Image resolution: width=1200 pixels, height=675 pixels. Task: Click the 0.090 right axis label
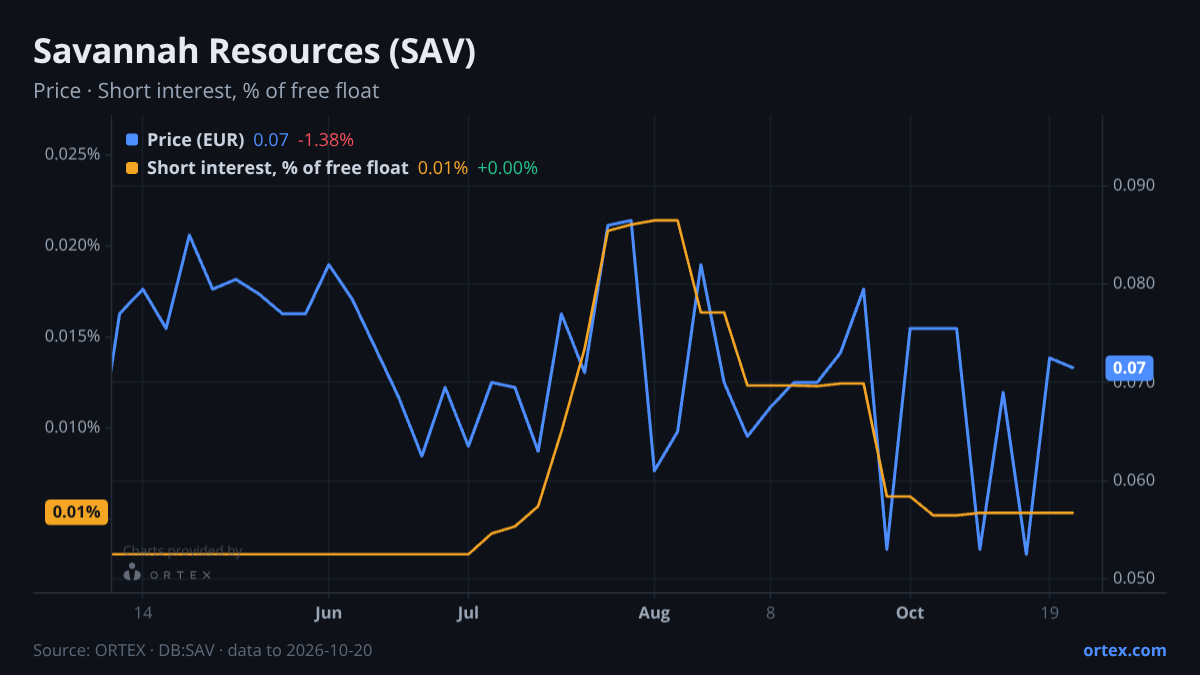click(x=1133, y=185)
